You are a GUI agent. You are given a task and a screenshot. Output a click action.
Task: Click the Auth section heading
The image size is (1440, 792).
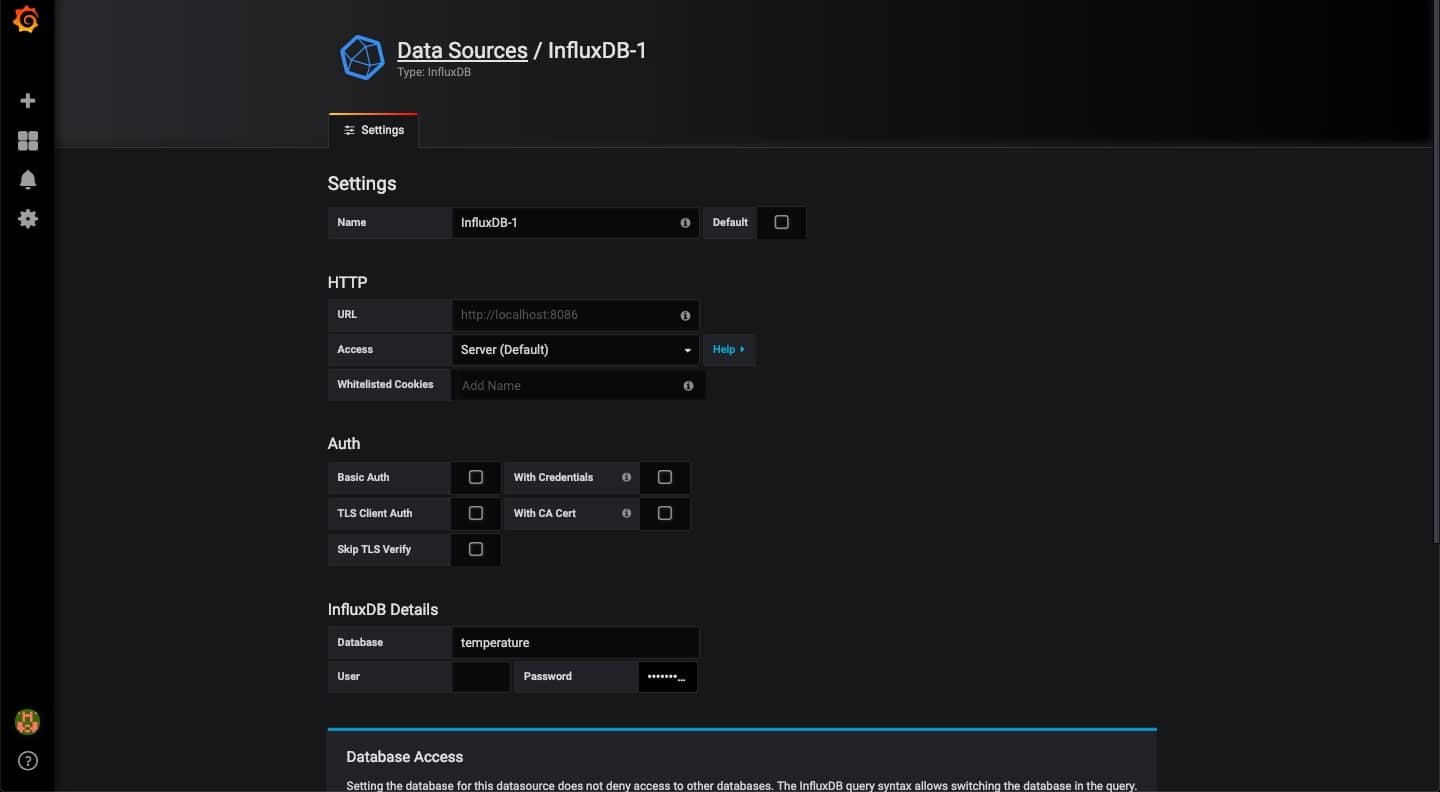(x=344, y=443)
